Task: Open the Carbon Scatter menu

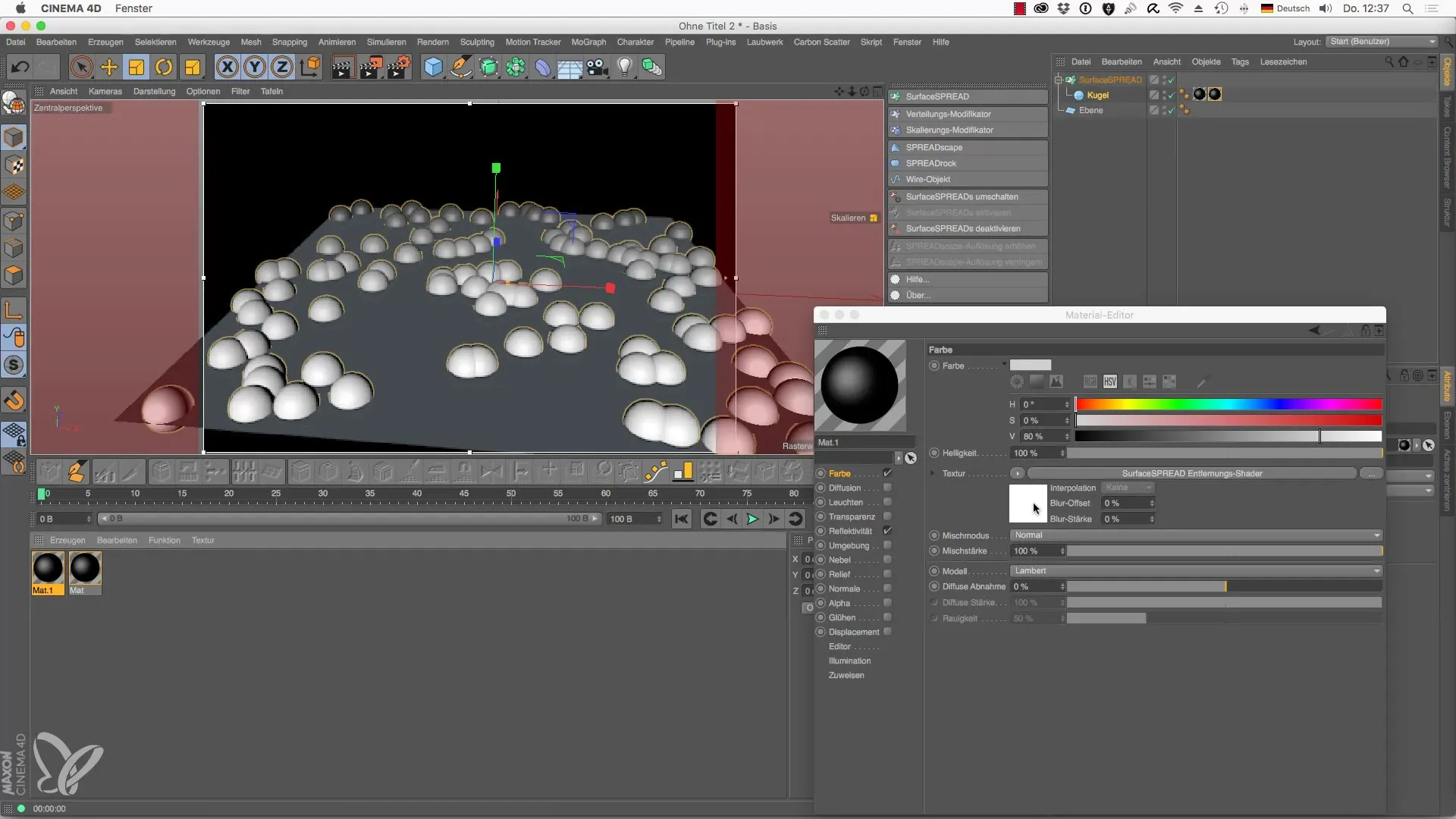Action: 821,42
